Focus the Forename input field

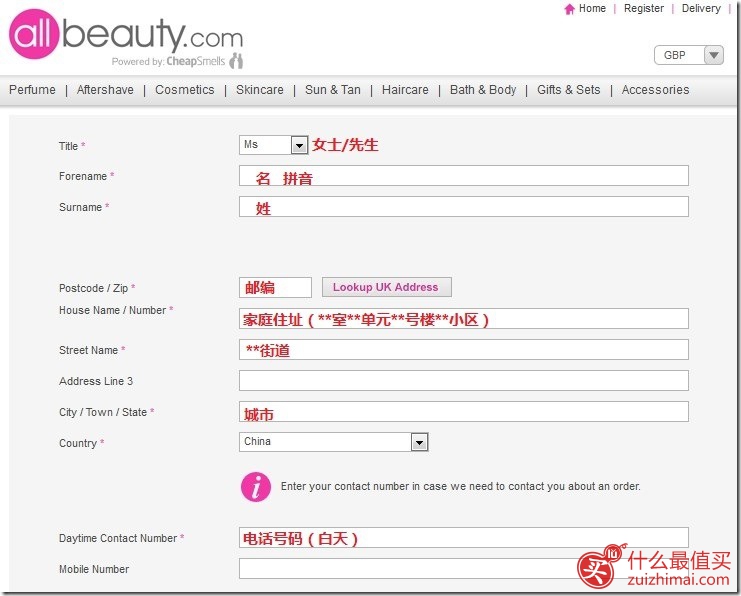pyautogui.click(x=464, y=176)
